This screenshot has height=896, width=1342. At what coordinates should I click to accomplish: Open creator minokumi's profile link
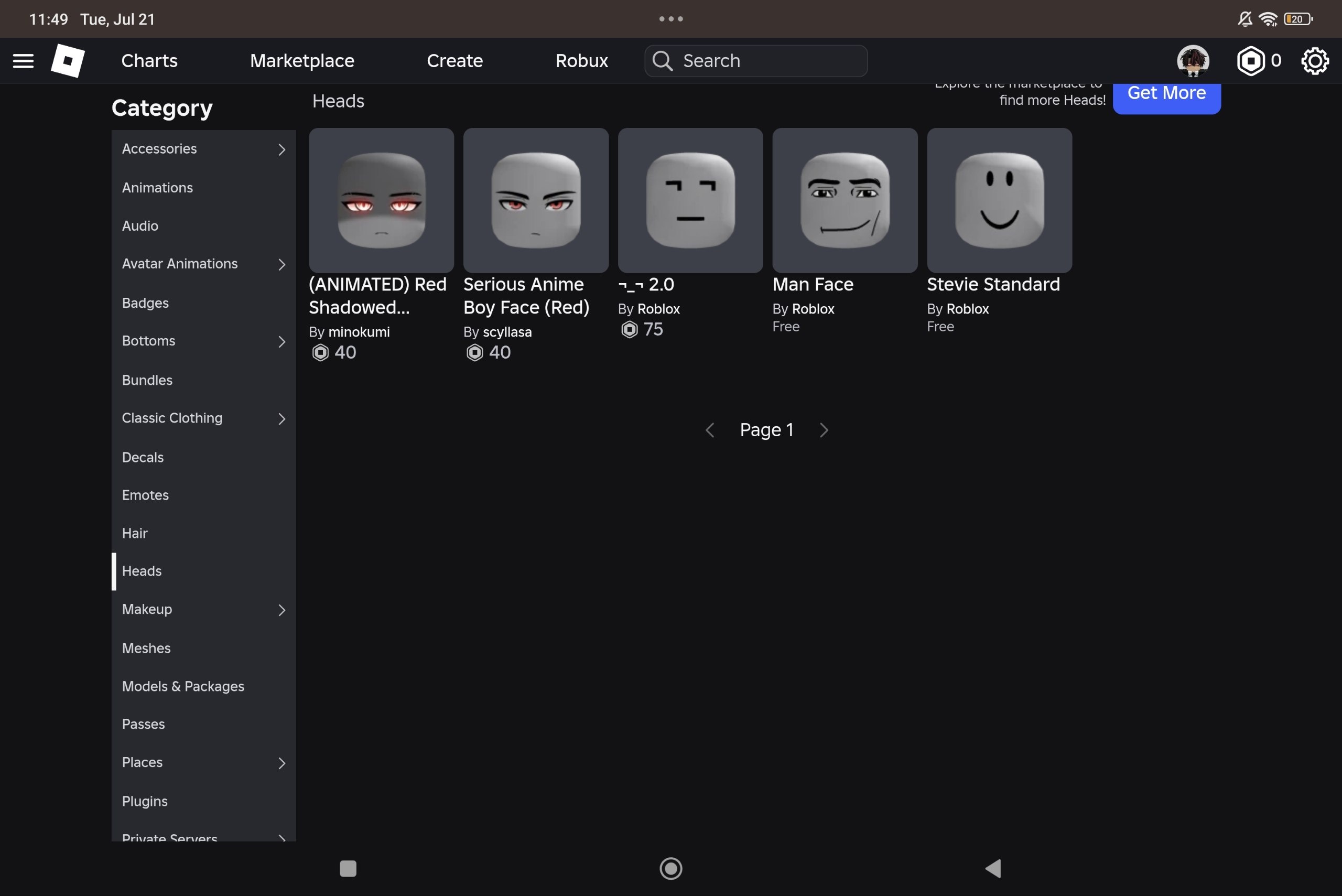(359, 332)
